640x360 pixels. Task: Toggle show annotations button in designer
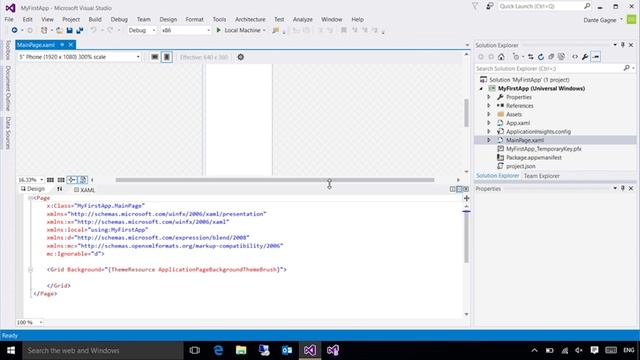pos(83,180)
